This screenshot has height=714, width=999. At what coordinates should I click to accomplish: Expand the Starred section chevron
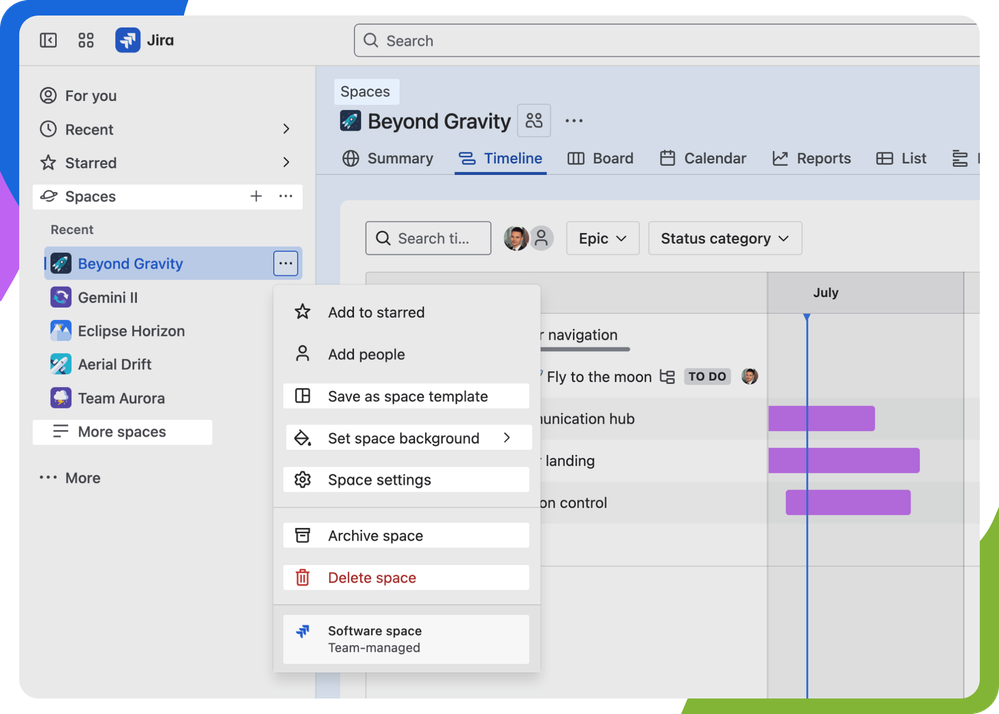(x=286, y=162)
